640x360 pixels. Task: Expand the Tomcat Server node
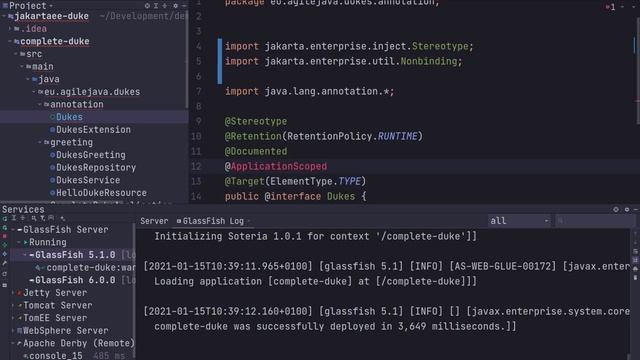coord(13,305)
